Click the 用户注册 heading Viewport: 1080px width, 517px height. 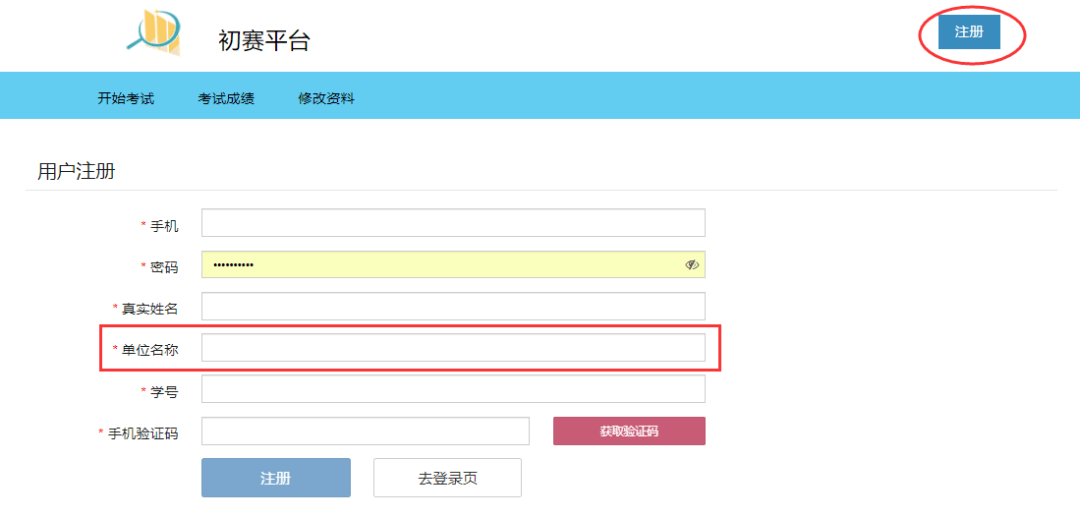click(76, 172)
